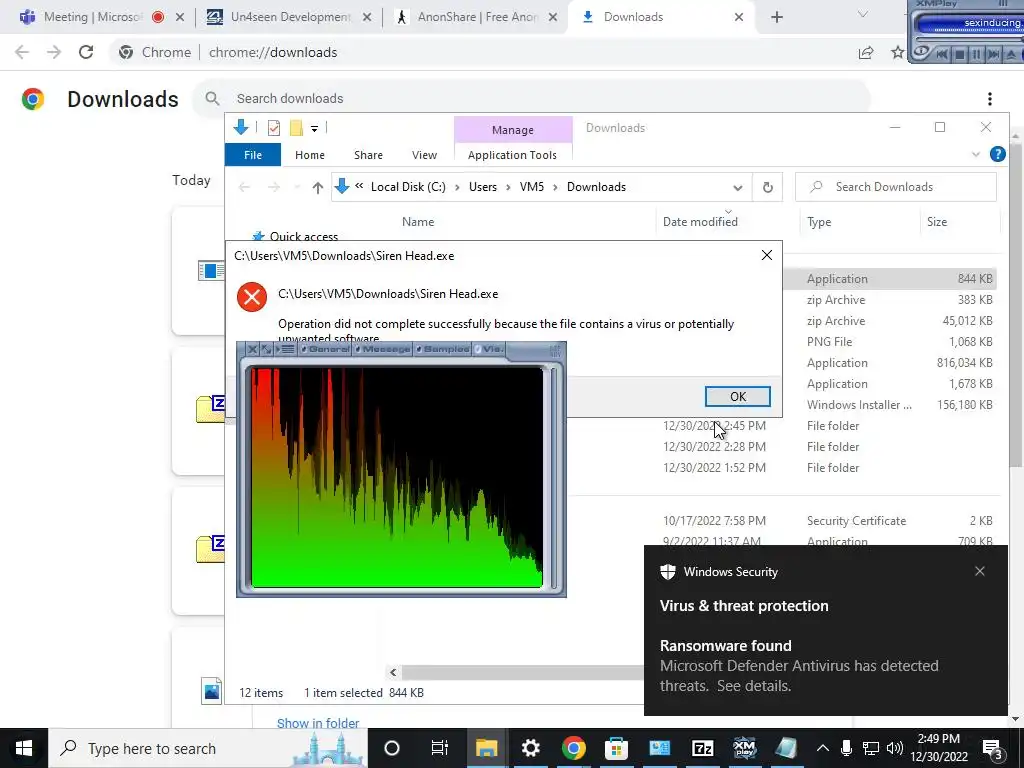Bookmark this page with the star icon
This screenshot has height=768, width=1024.
click(897, 52)
